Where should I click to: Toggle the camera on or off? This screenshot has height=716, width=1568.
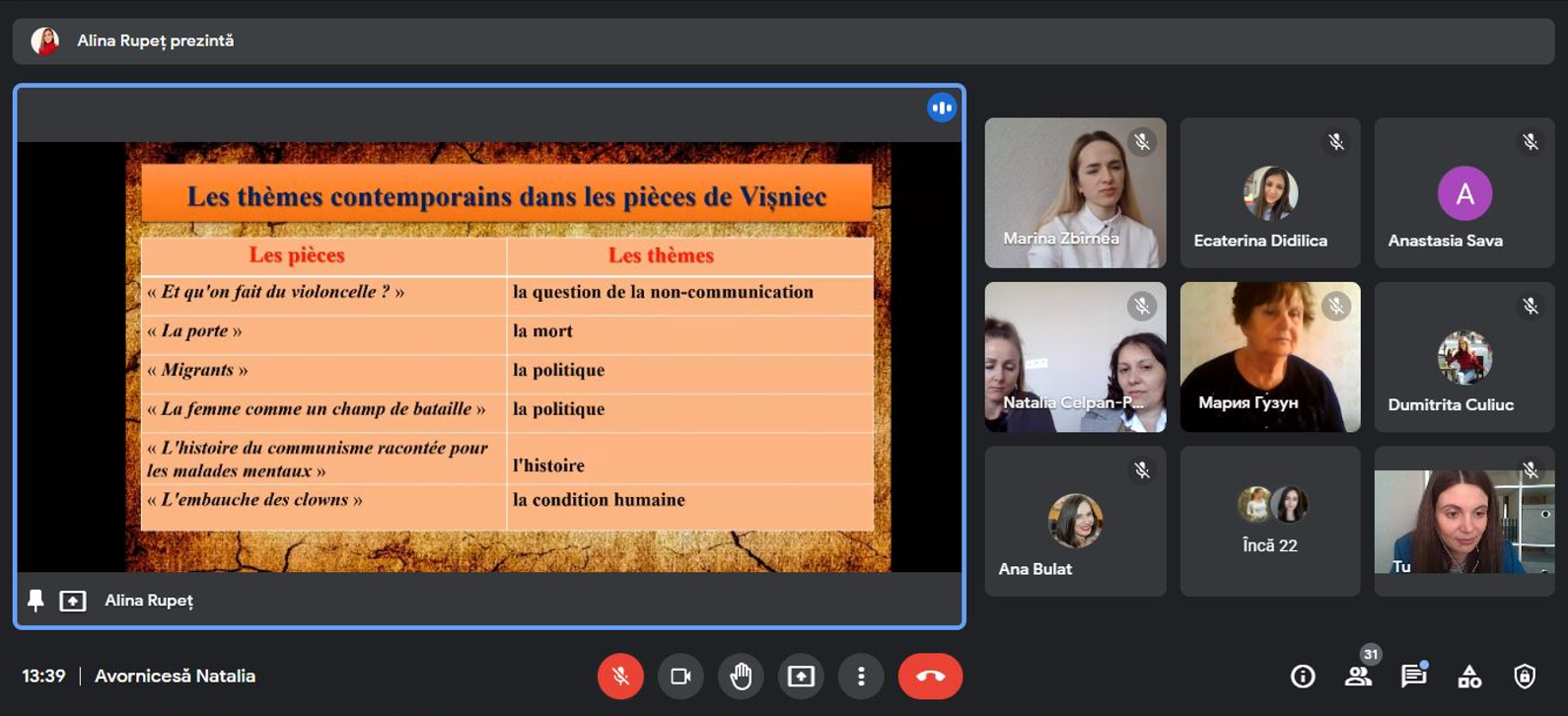click(x=680, y=677)
